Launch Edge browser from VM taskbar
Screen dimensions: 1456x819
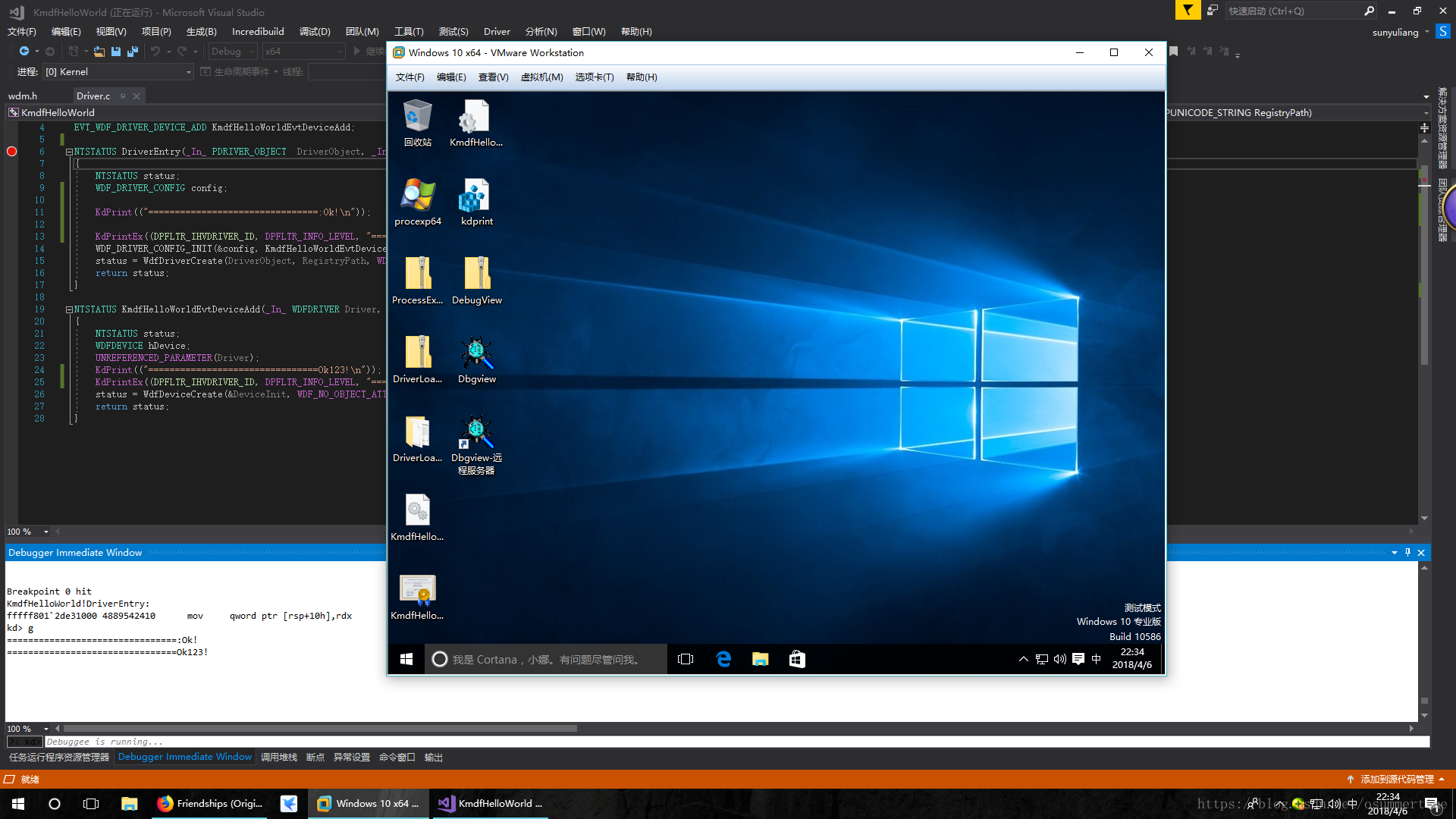(x=723, y=659)
